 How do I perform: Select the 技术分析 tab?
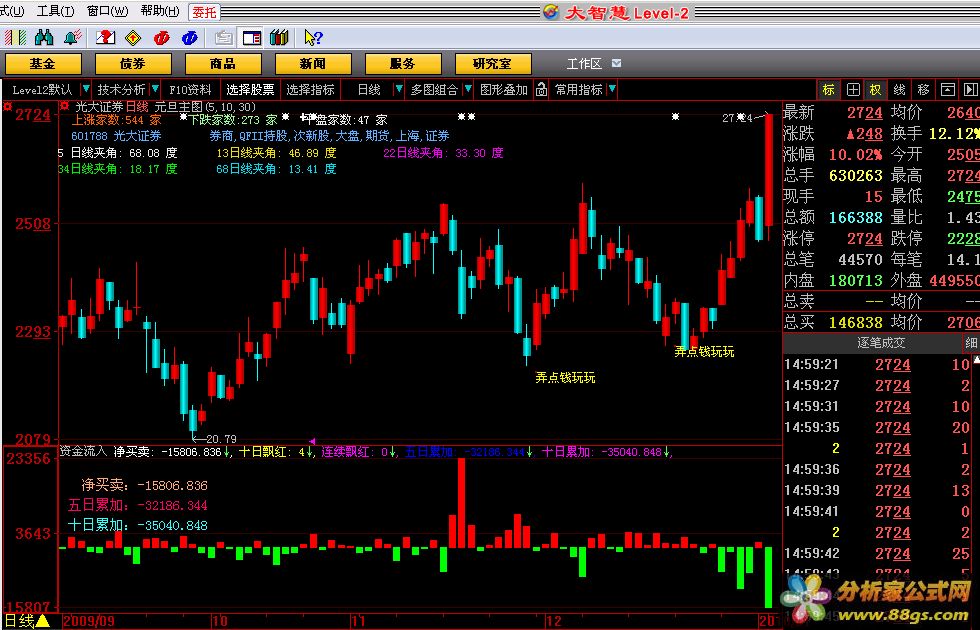pyautogui.click(x=121, y=90)
